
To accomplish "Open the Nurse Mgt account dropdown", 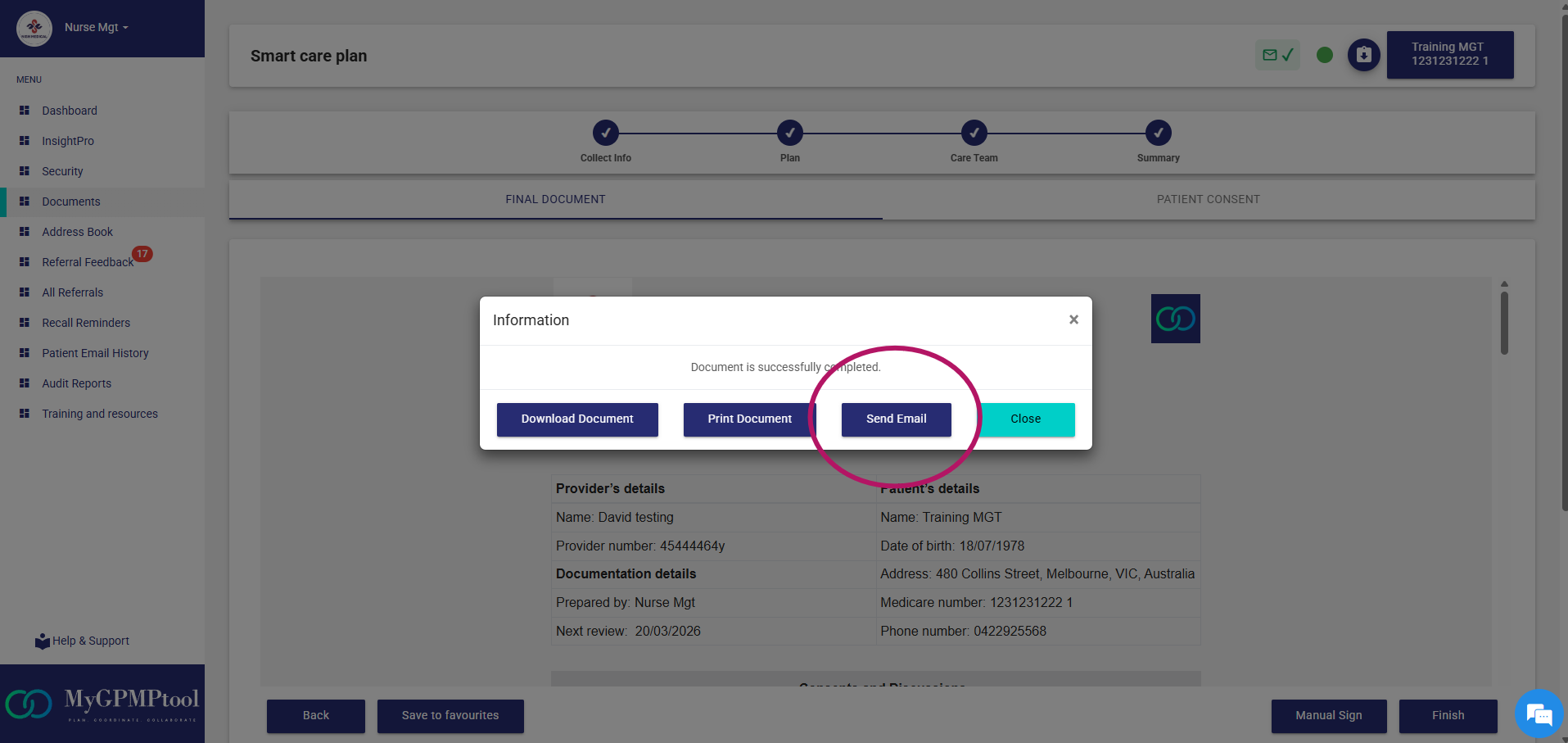I will 95,27.
